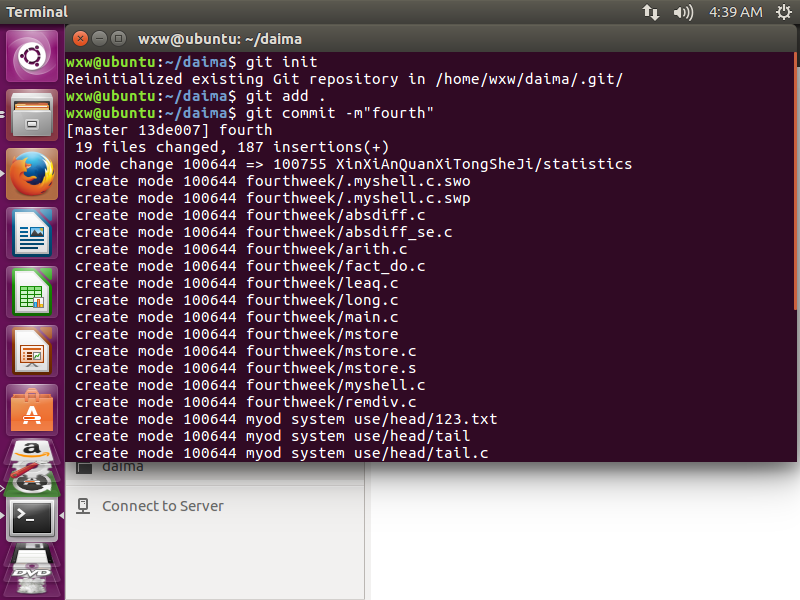800x600 pixels.
Task: Select the Terminal icon in the launcher
Action: pos(32,518)
